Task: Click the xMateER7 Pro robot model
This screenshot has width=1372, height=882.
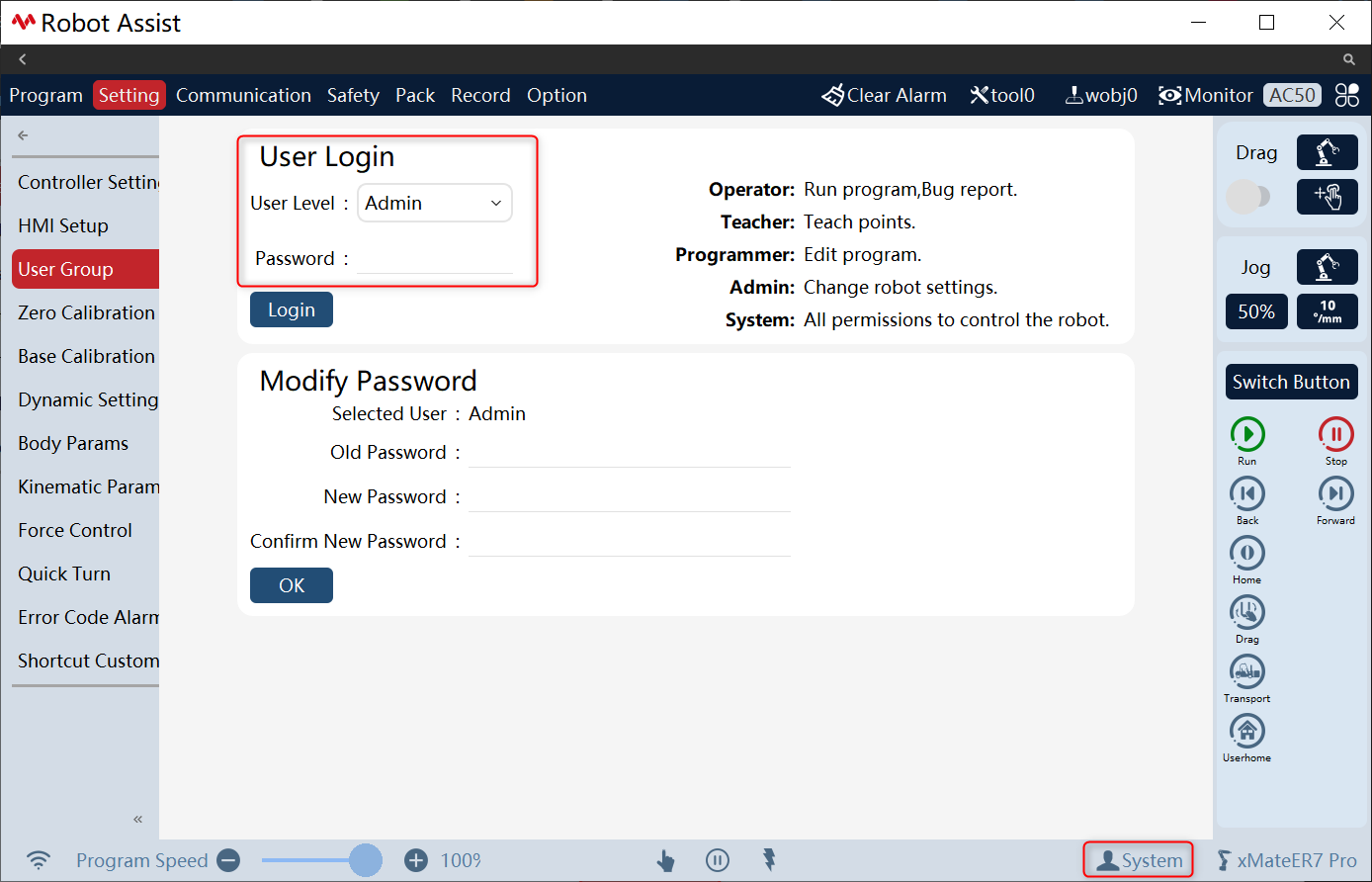Action: pyautogui.click(x=1287, y=860)
